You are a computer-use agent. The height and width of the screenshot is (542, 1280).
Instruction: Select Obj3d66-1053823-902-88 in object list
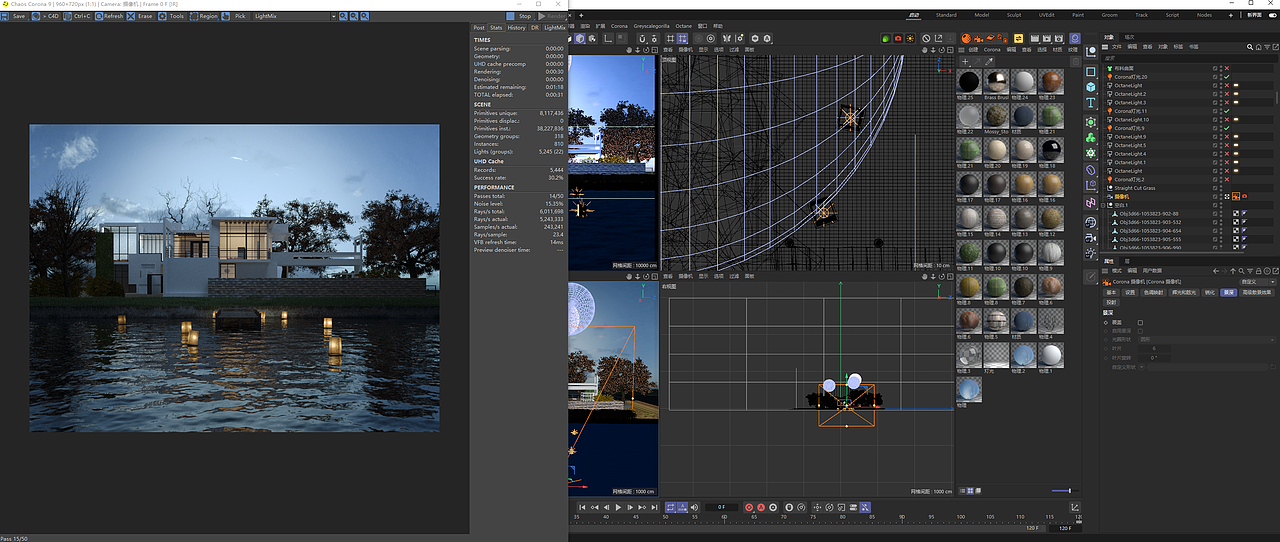pyautogui.click(x=1149, y=213)
